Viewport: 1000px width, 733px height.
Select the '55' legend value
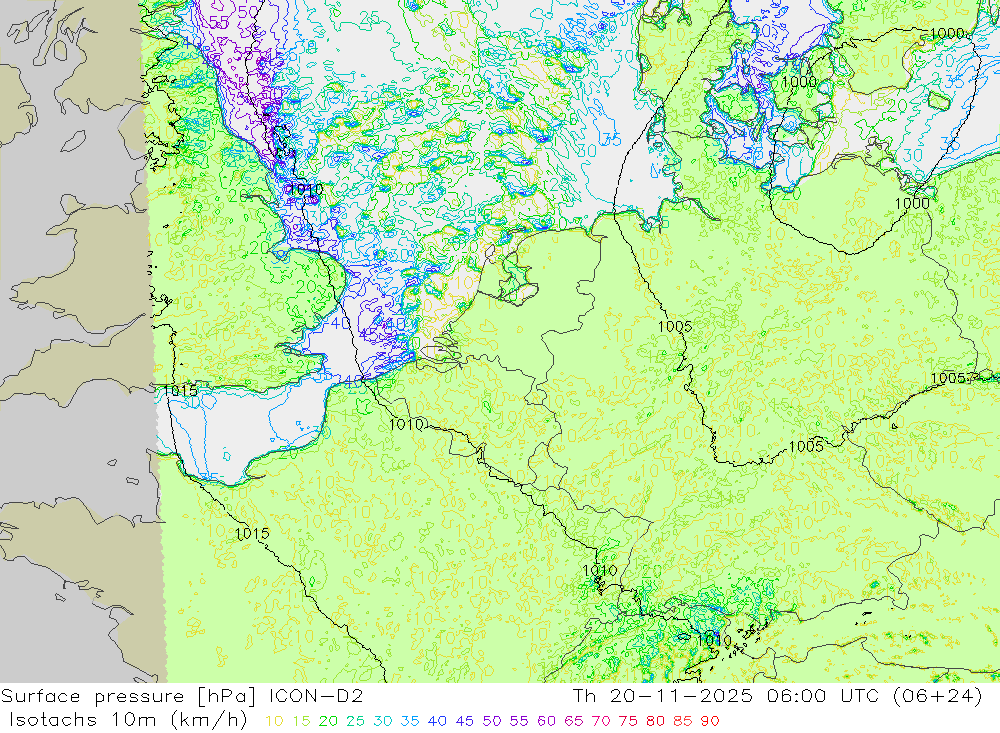pos(518,721)
